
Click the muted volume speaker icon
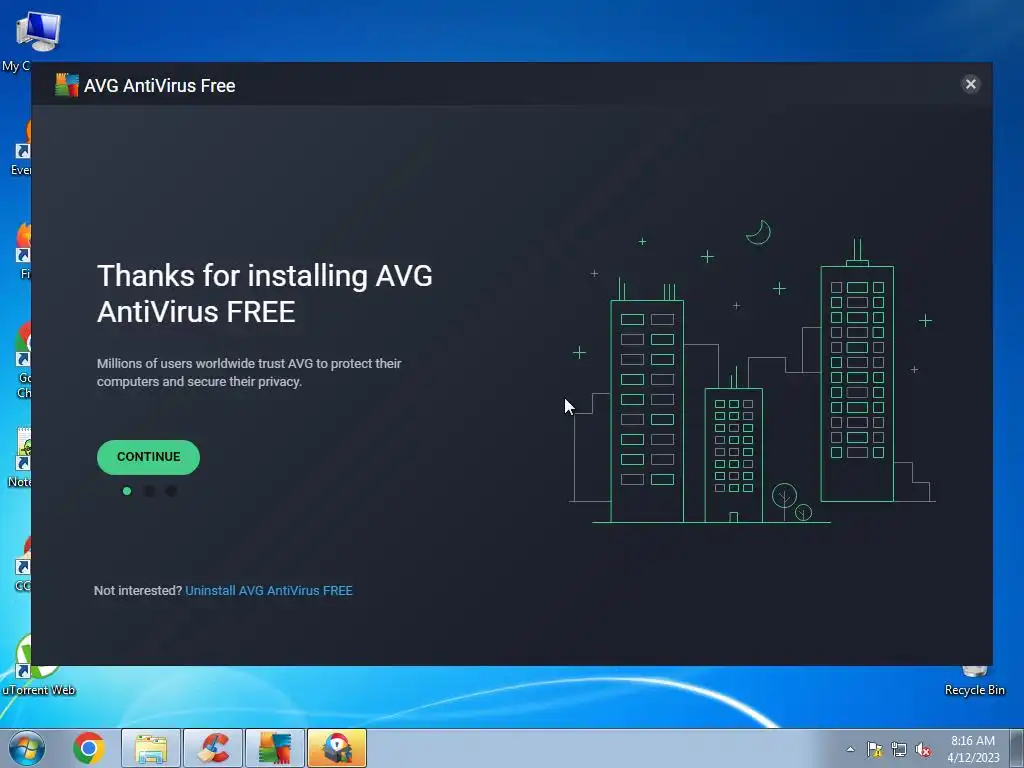[923, 750]
